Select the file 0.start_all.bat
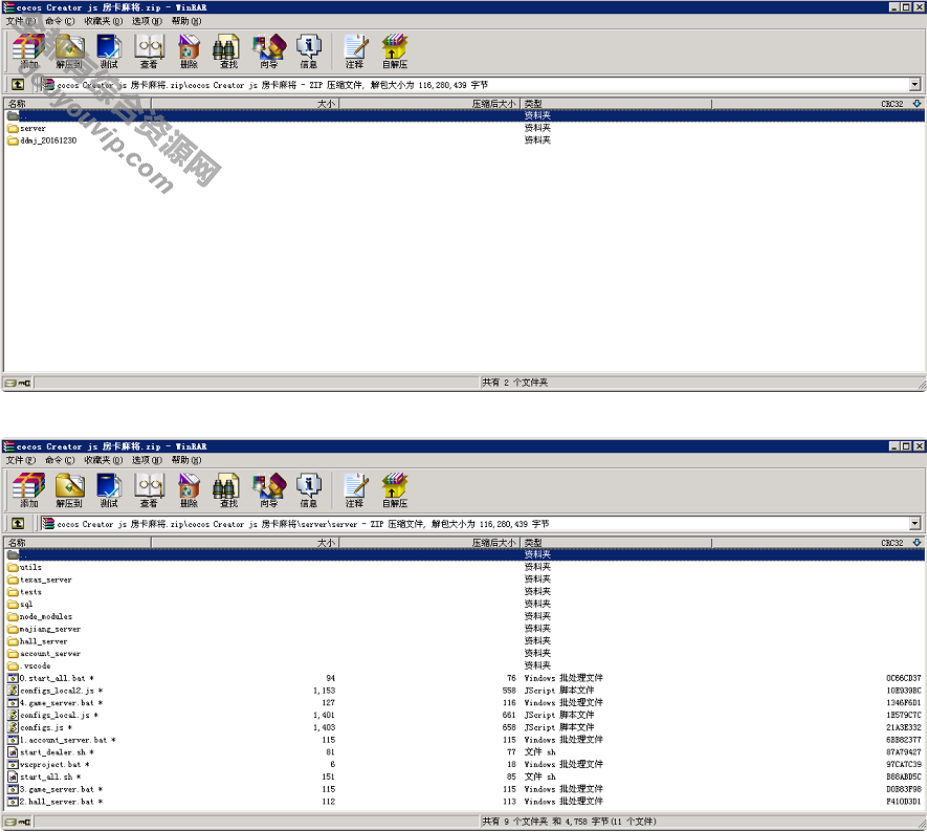Screen dimensions: 927x833 (x=51, y=679)
